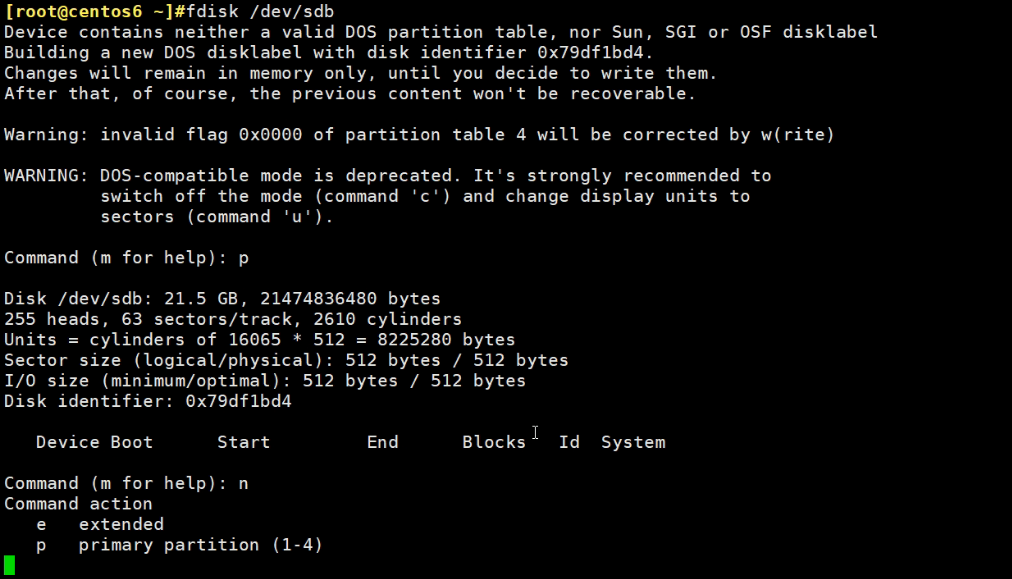
Task: Click the 'Disk identifier: 0x79df1bd4' line
Action: coord(148,401)
